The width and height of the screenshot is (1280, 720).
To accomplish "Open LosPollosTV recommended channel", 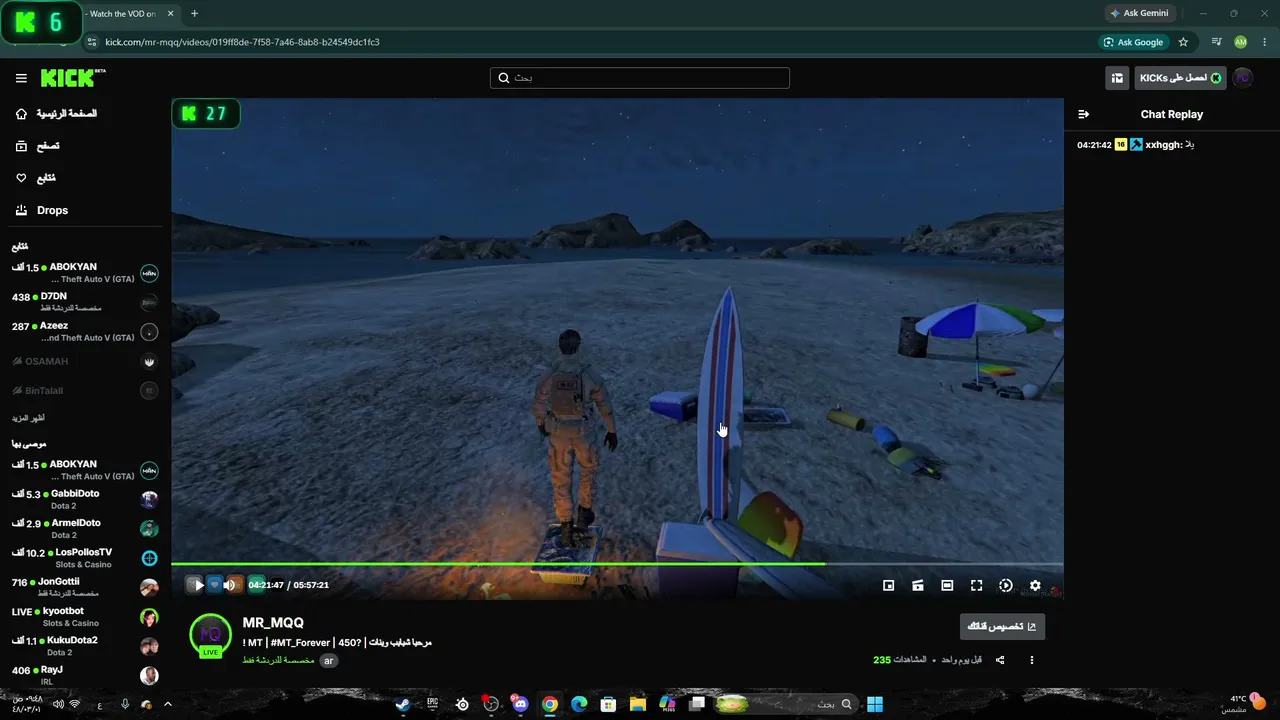I will 85,558.
